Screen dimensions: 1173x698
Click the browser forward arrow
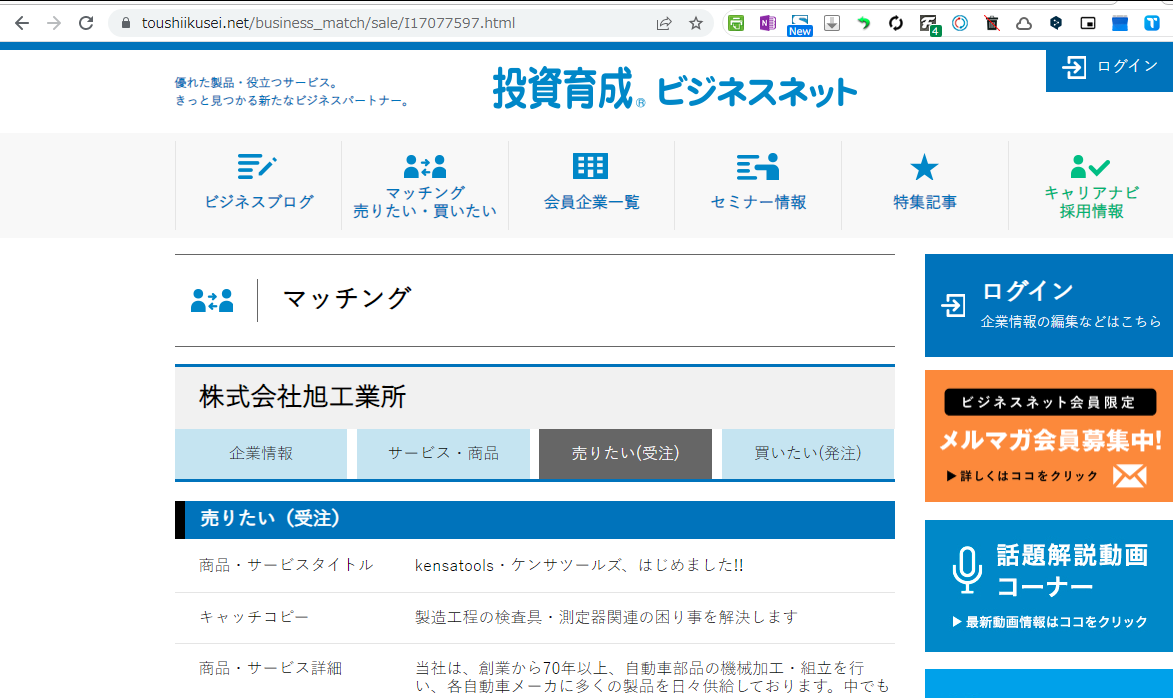click(54, 23)
